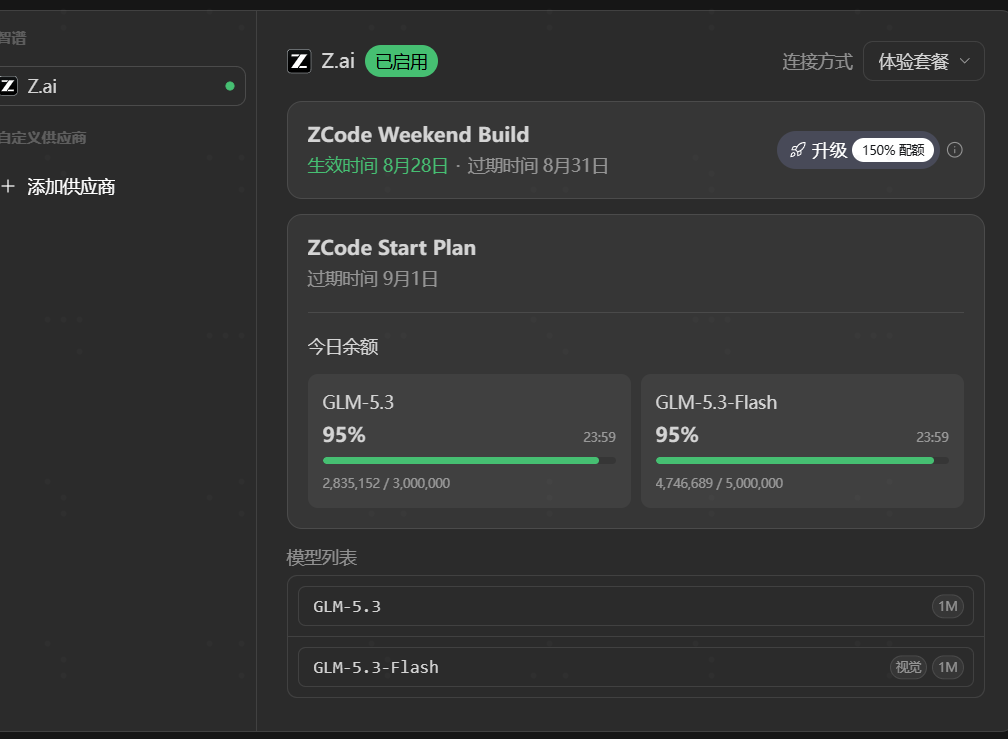Screen dimensions: 1008x739
Task: Select Z.ai provider in sidebar
Action: (122, 86)
